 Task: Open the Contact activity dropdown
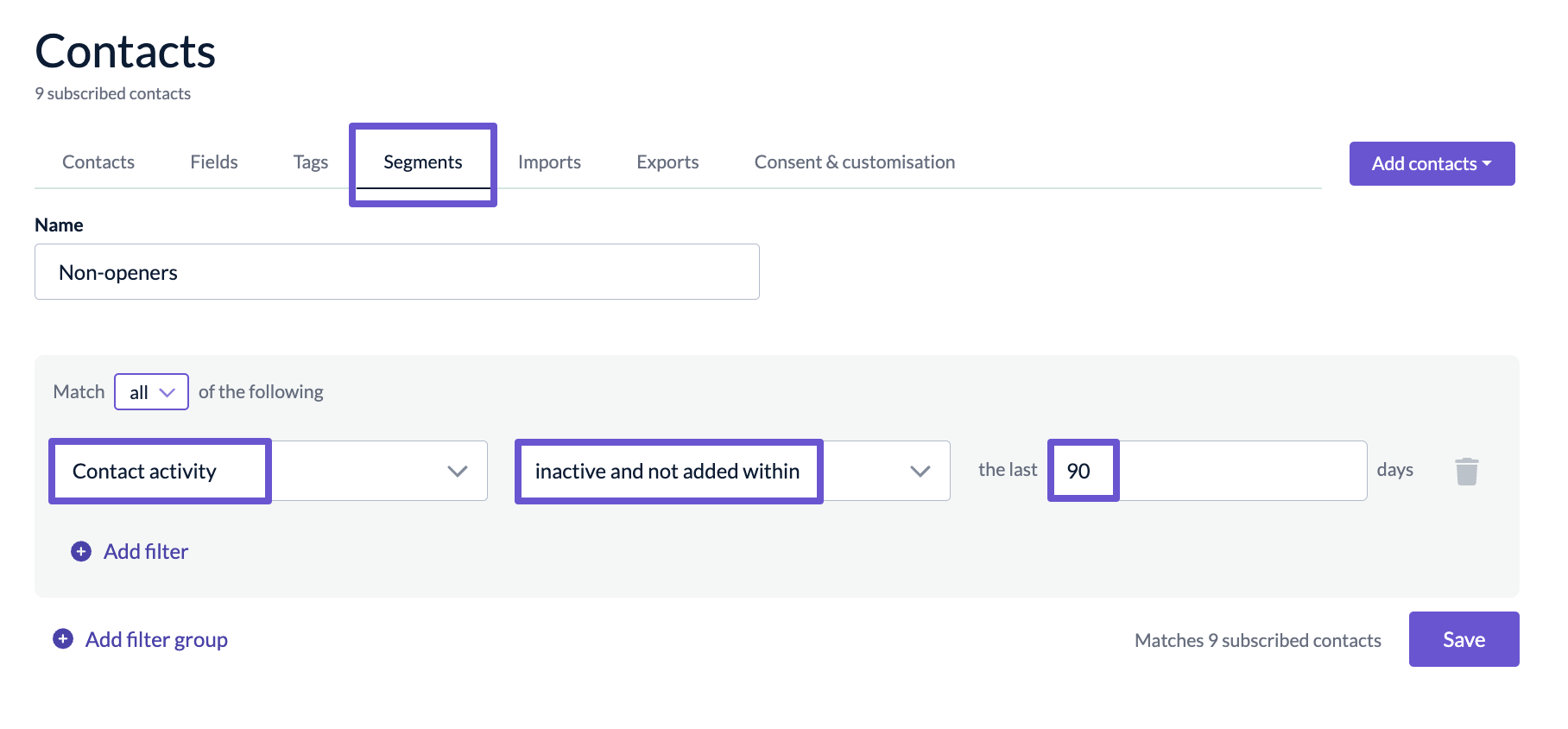(269, 471)
